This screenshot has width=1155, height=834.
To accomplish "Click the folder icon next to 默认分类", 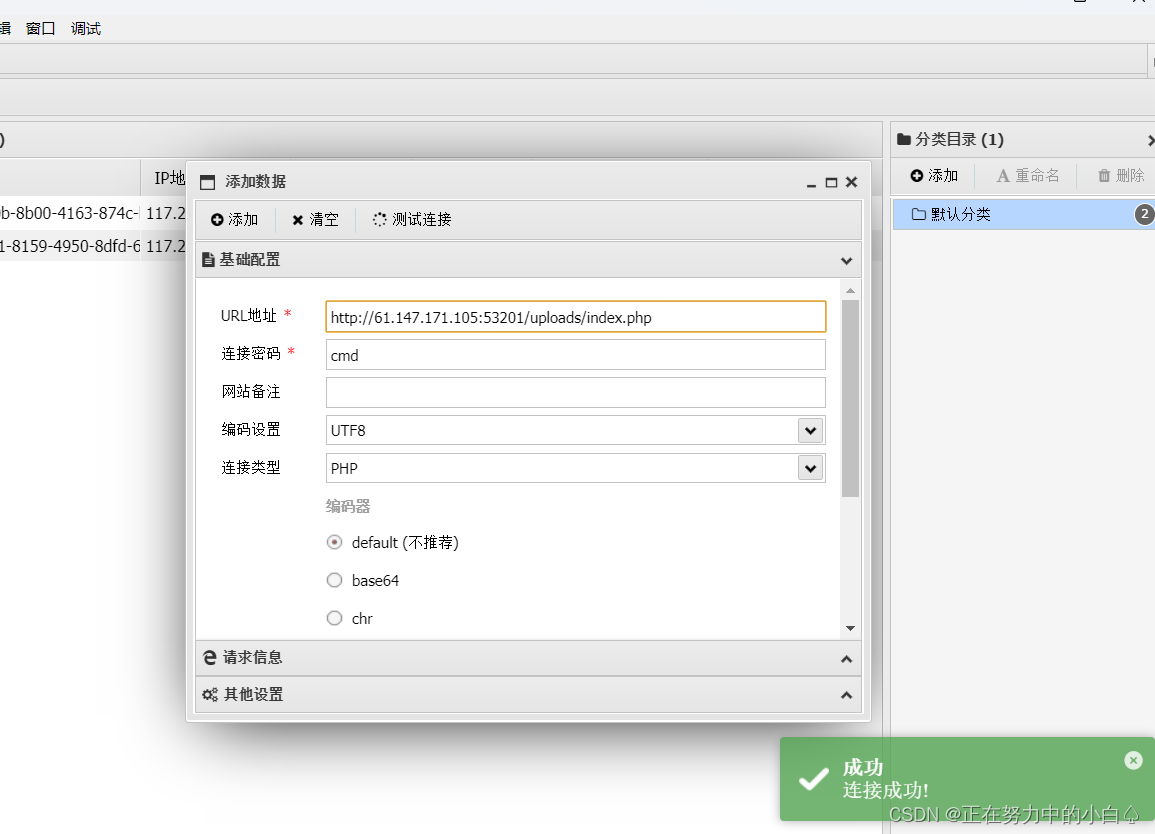I will click(920, 213).
